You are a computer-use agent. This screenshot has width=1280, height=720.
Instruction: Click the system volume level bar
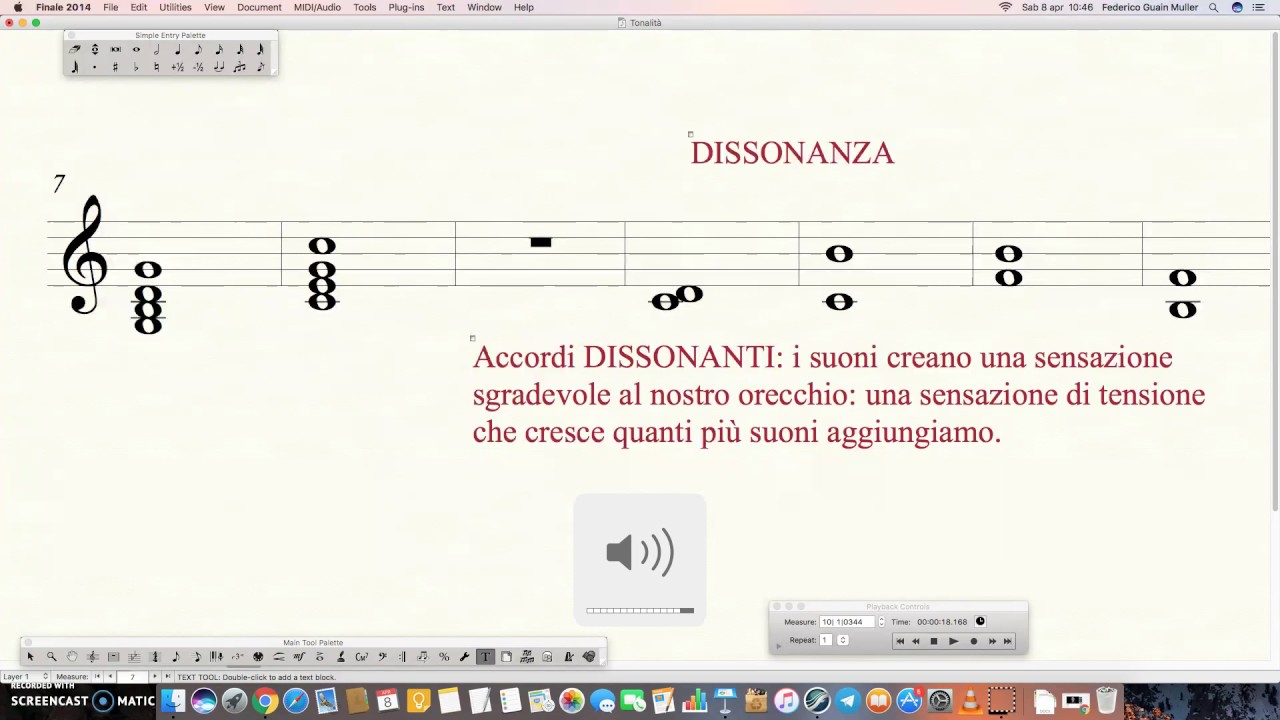click(x=640, y=610)
